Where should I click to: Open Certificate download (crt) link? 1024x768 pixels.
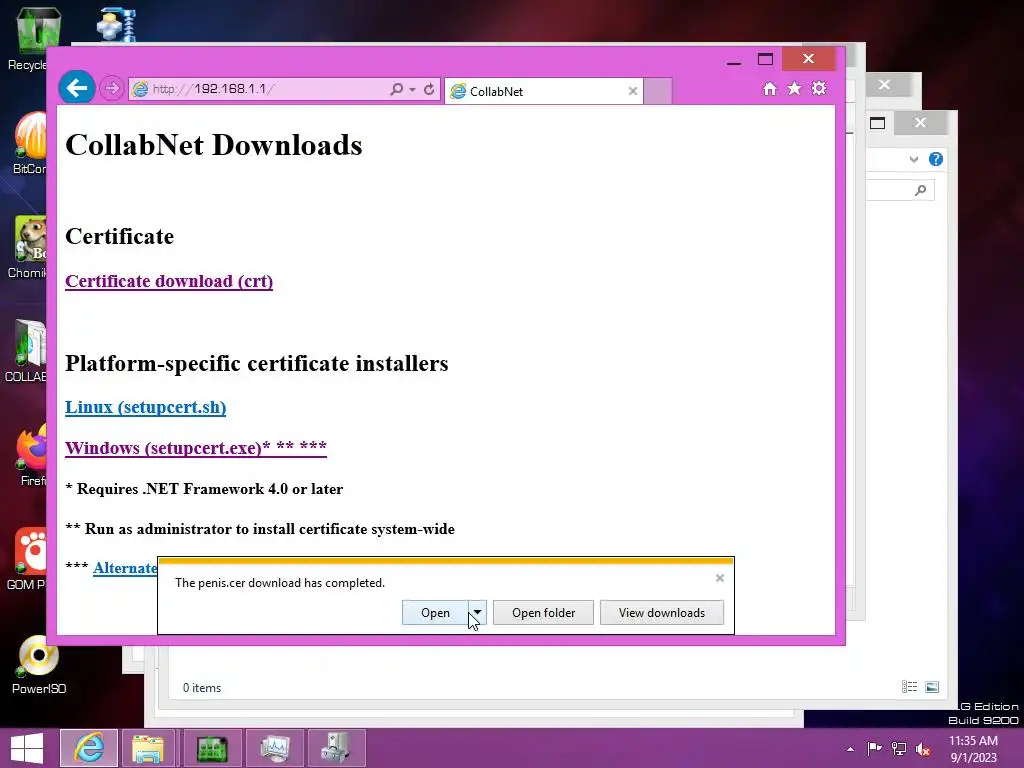[169, 281]
